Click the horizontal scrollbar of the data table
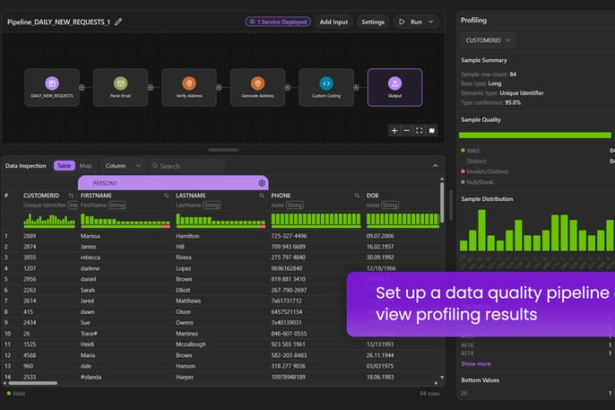Viewport: 615px width, 410px height. 33,383
